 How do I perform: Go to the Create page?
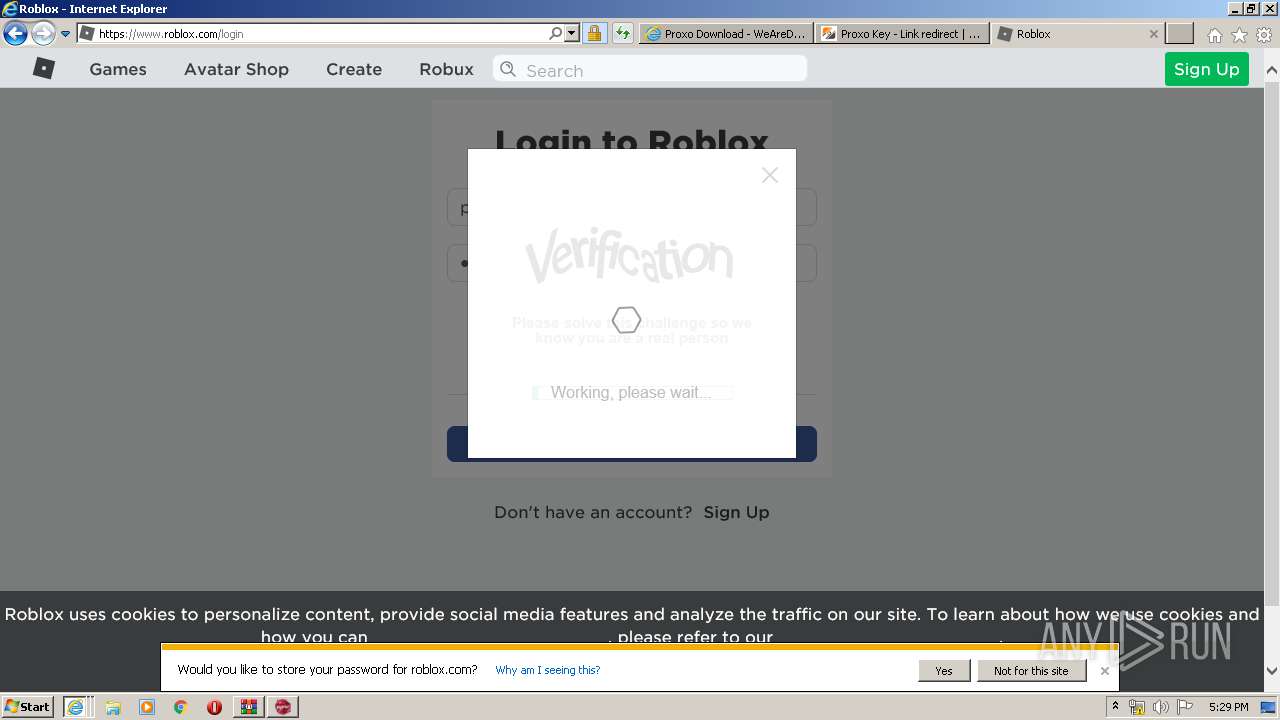coord(354,69)
